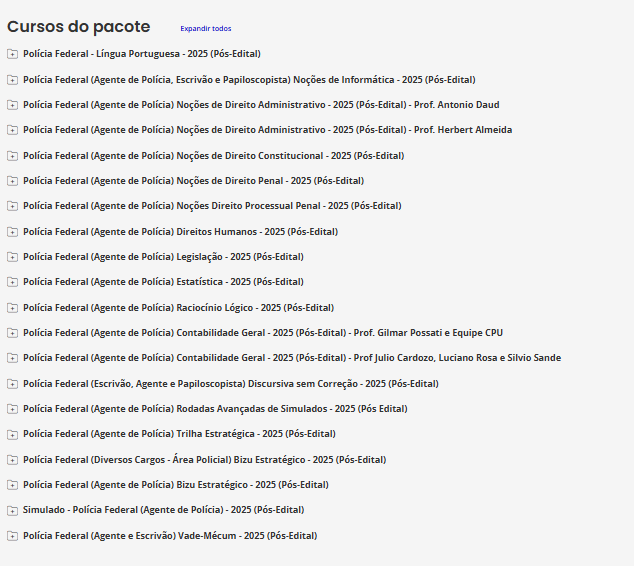Viewport: 634px width, 566px height.
Task: Expand Discursiva sem Correção plus icon
Action: [x=13, y=384]
